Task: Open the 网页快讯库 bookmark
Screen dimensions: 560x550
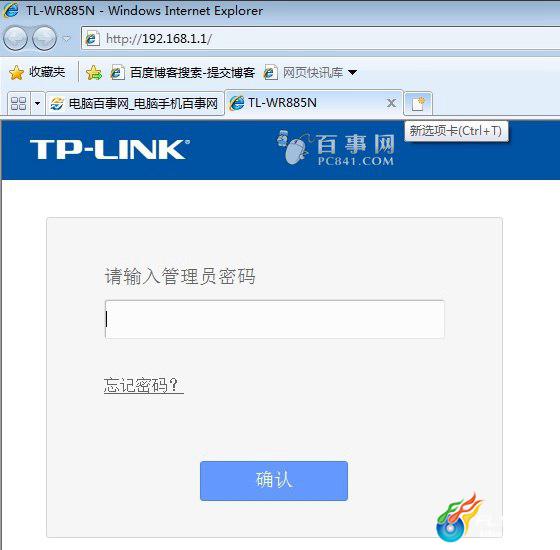Action: pyautogui.click(x=303, y=72)
